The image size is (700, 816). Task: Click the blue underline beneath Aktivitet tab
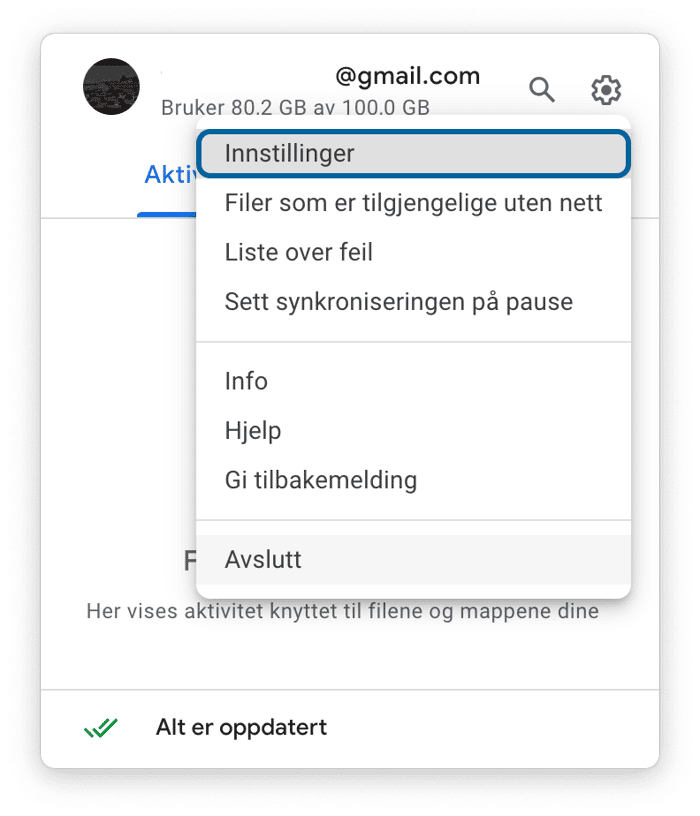pyautogui.click(x=167, y=214)
